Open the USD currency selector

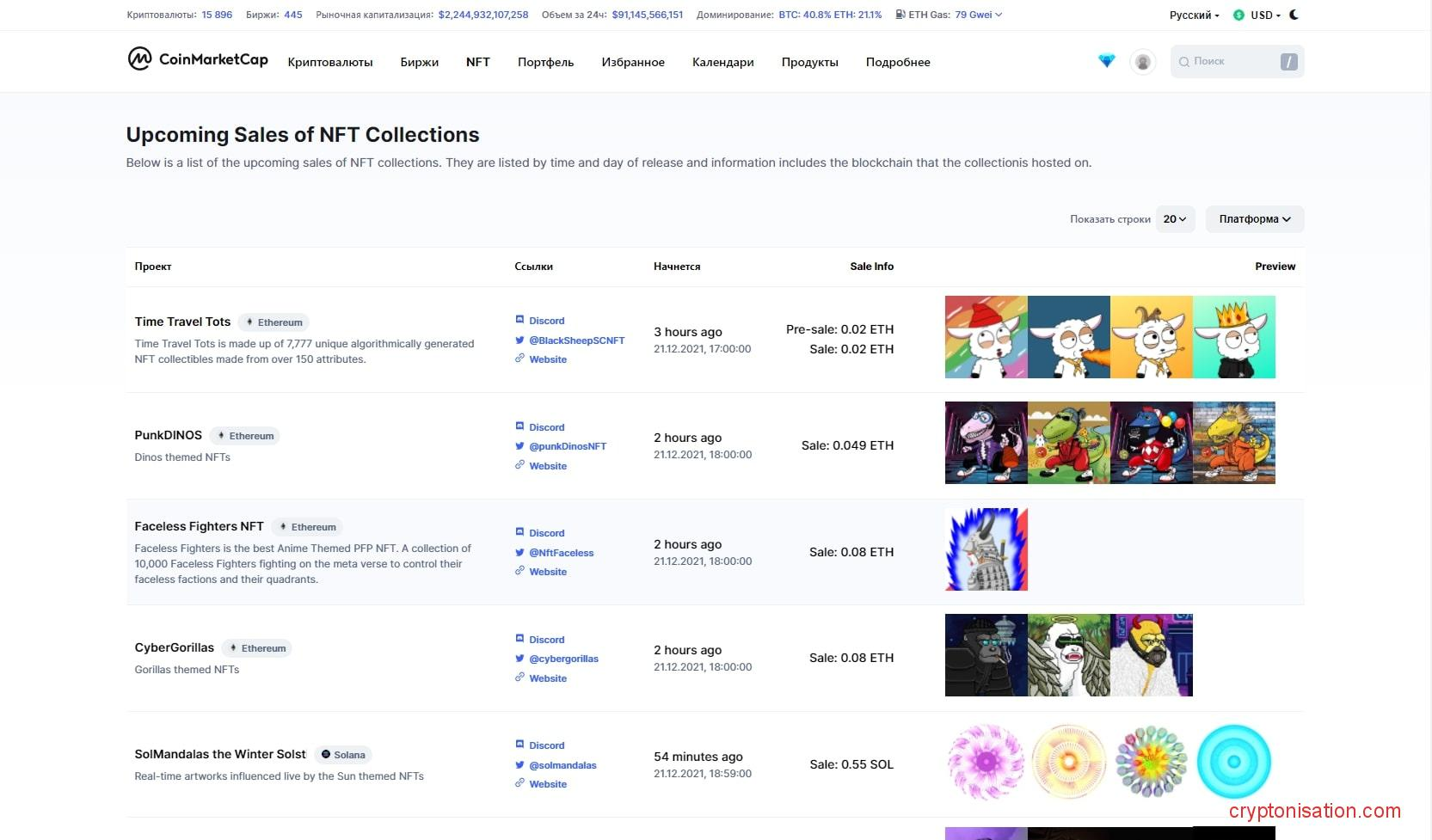pos(1257,15)
